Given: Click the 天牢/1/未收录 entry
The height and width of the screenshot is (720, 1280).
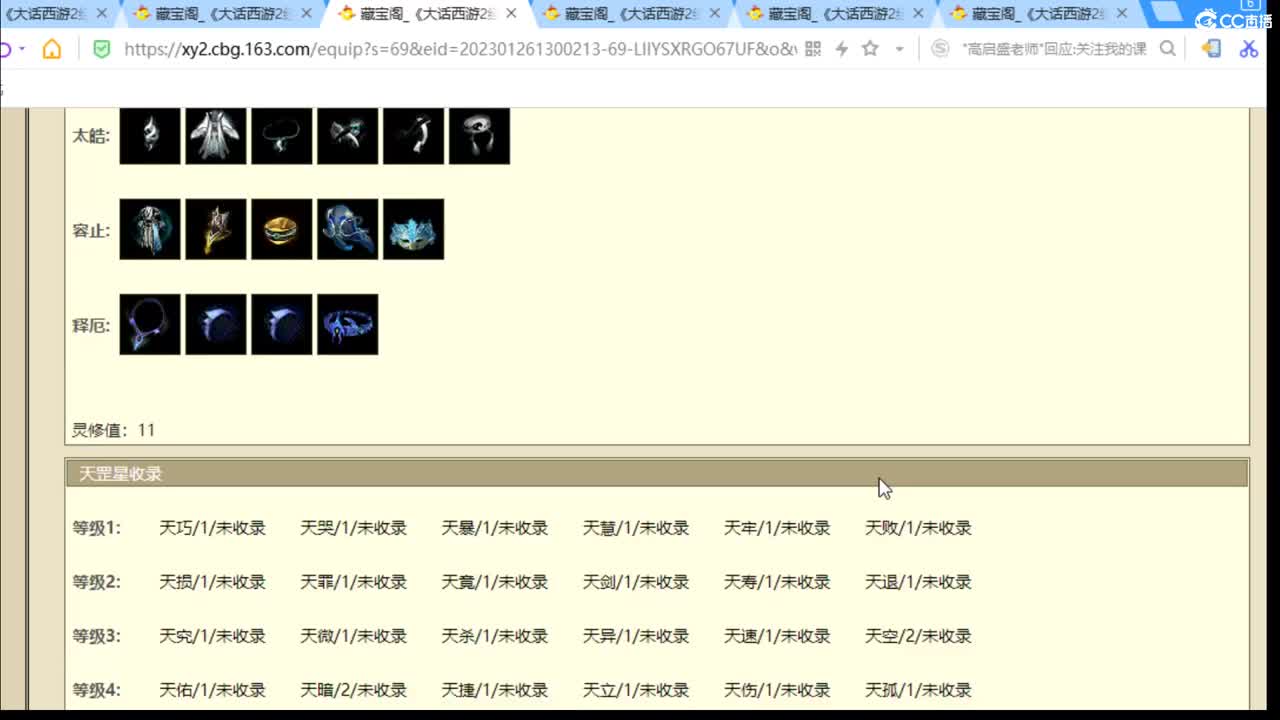Looking at the screenshot, I should (777, 528).
